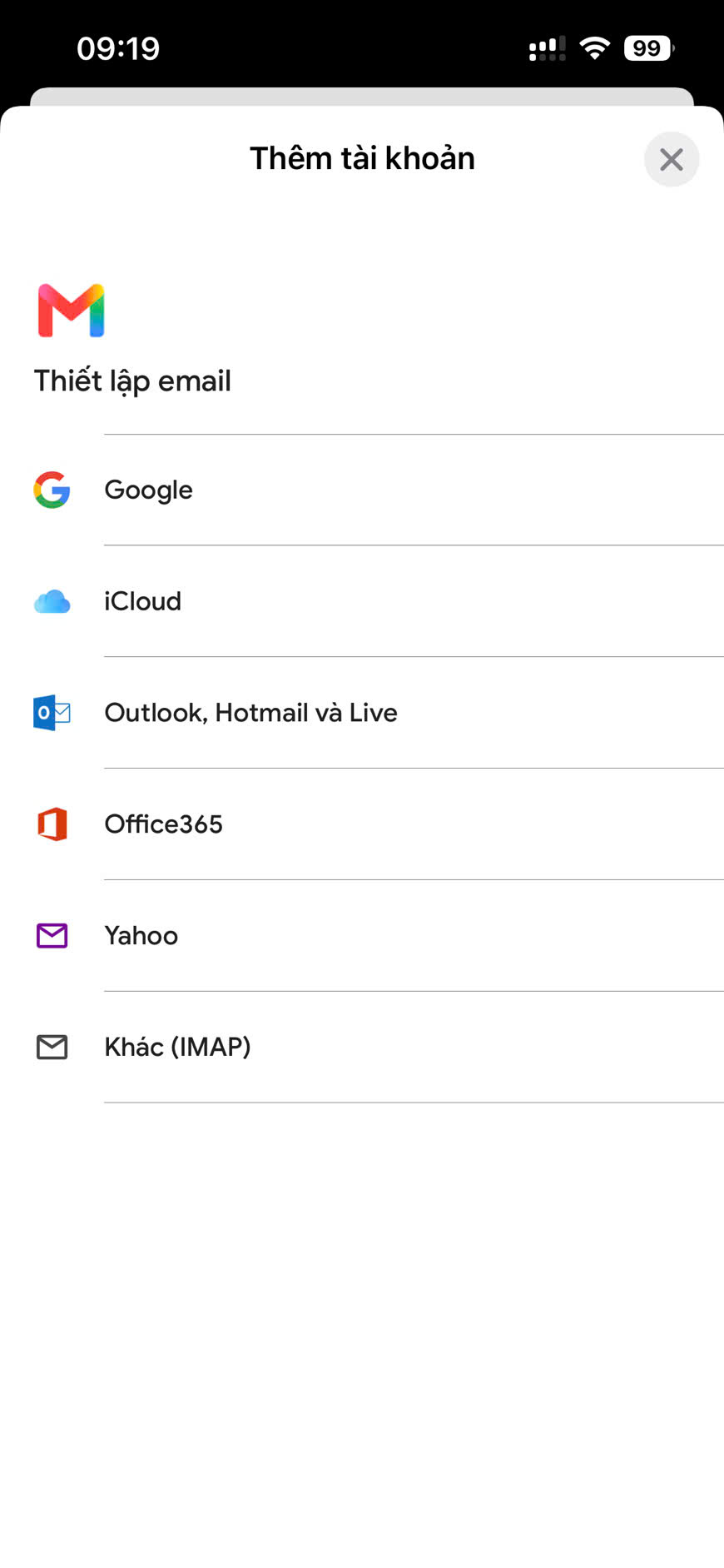This screenshot has height=1568, width=724.
Task: Tap the cellular signal bars icon
Action: coord(547,48)
